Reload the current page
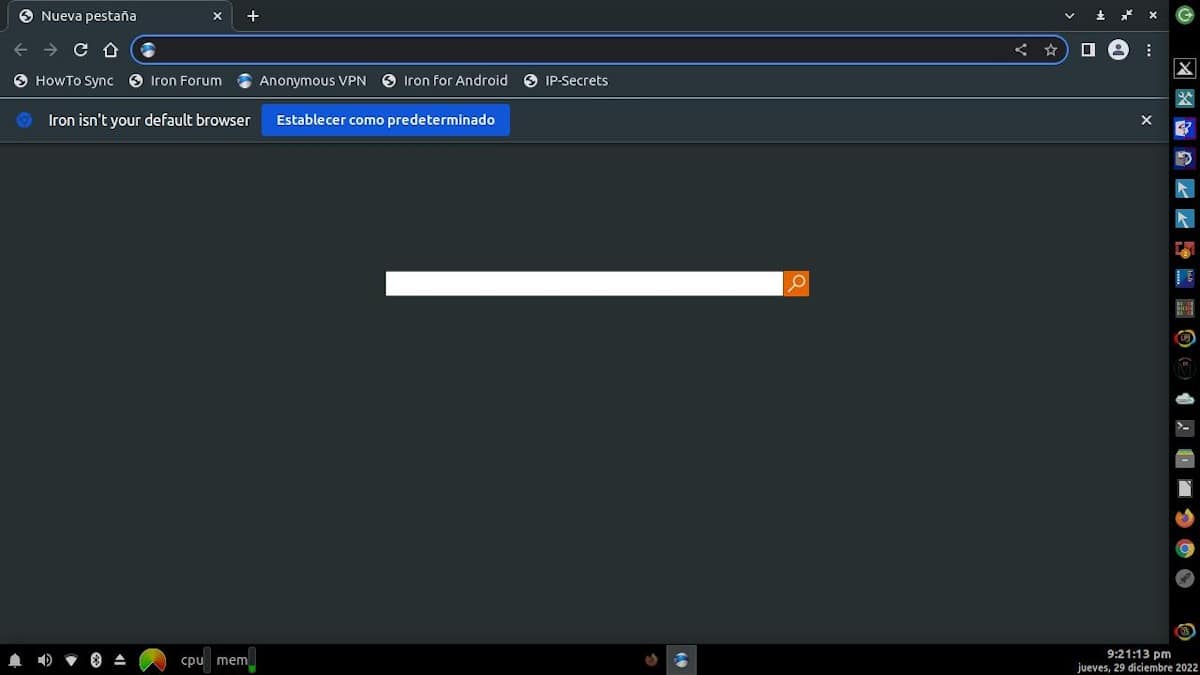1200x675 pixels. (81, 49)
